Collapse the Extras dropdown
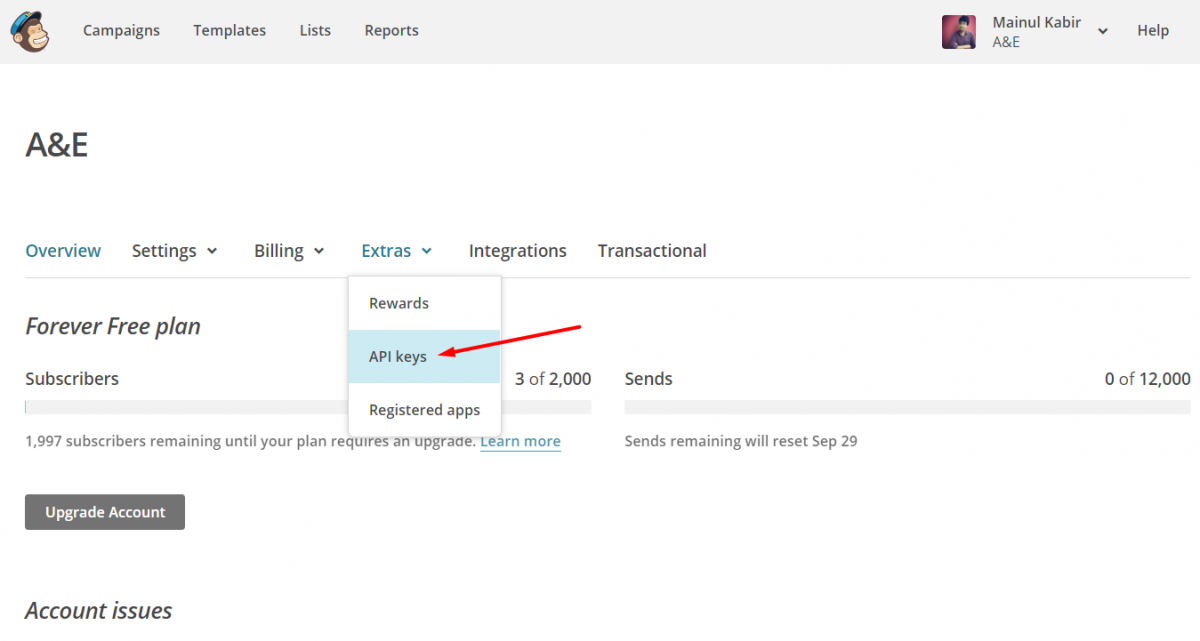Image resolution: width=1200 pixels, height=641 pixels. (x=396, y=250)
